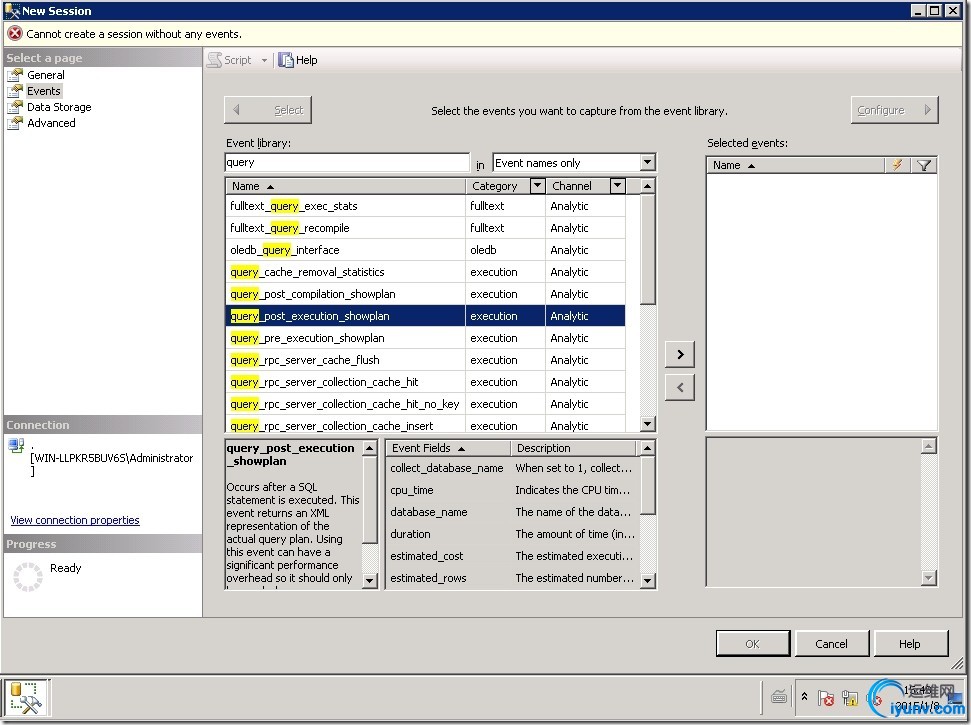
Task: Select fulltext_query_exec_stats event
Action: tap(425, 206)
